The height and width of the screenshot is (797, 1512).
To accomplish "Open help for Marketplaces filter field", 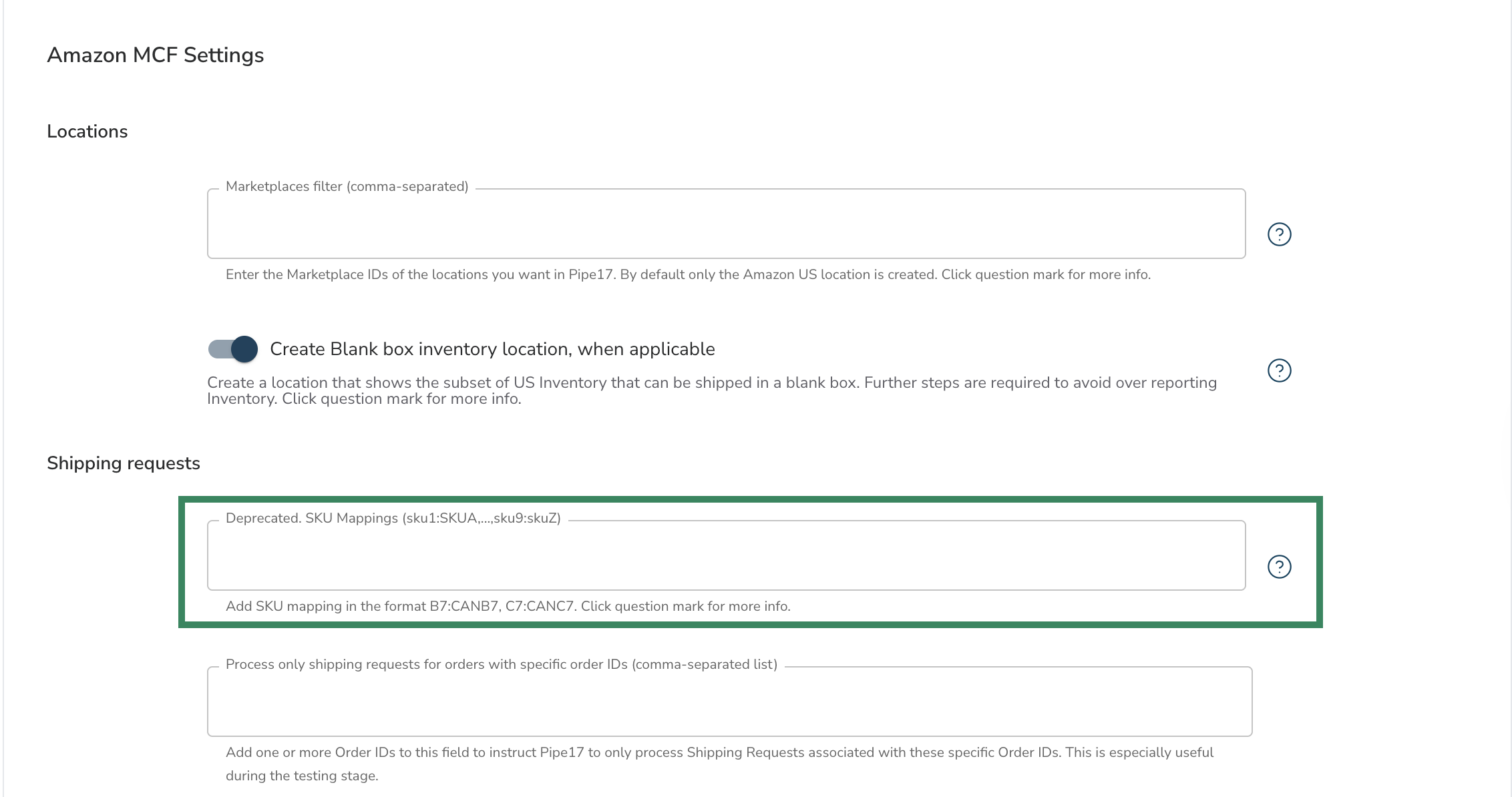I will click(1279, 234).
